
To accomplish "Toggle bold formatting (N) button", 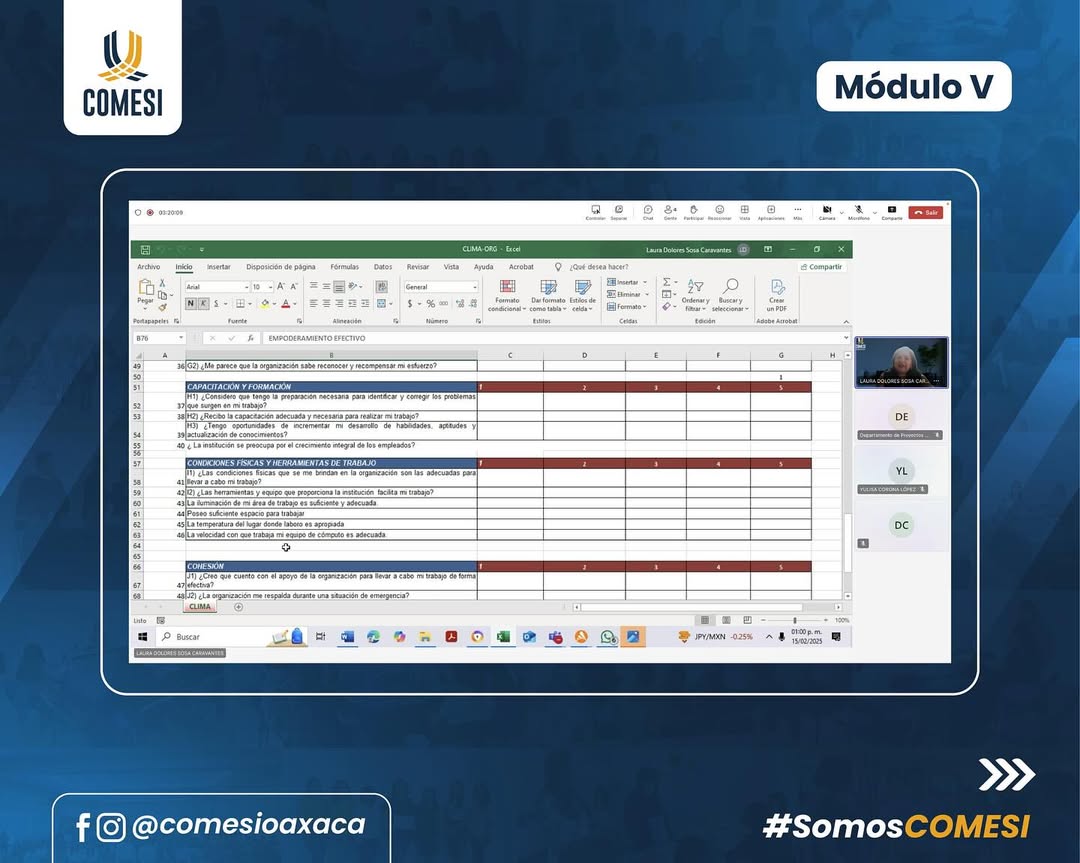I will (x=189, y=303).
